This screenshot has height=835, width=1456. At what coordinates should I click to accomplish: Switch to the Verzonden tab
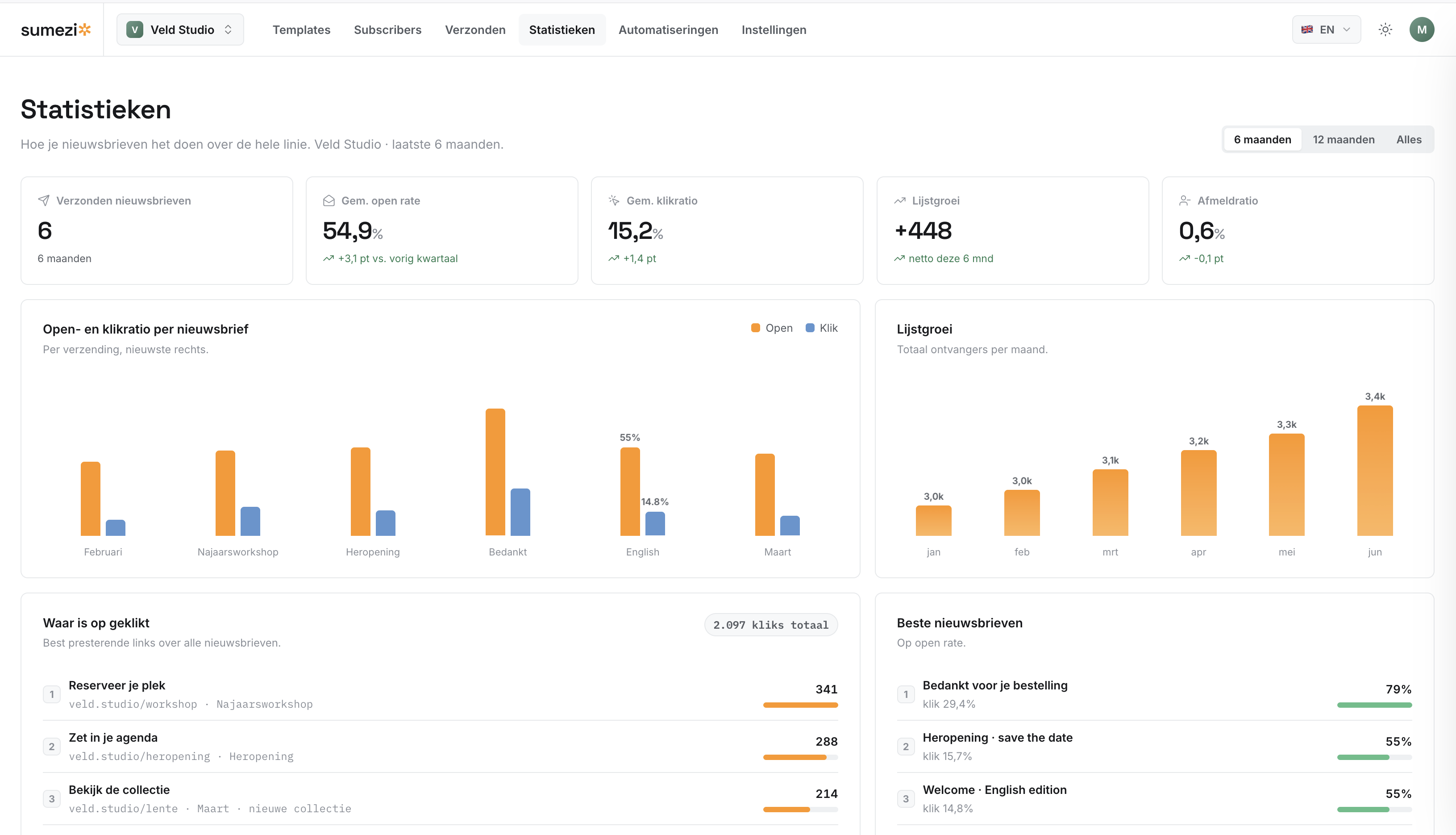[x=475, y=30]
